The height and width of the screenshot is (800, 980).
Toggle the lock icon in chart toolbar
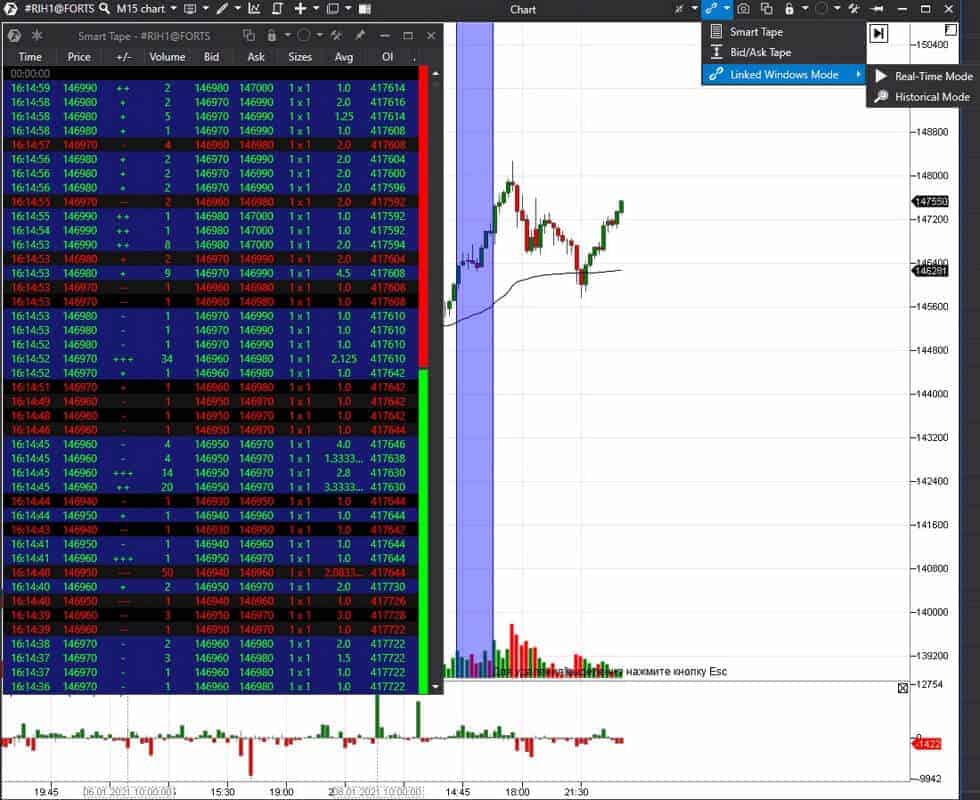pos(790,9)
